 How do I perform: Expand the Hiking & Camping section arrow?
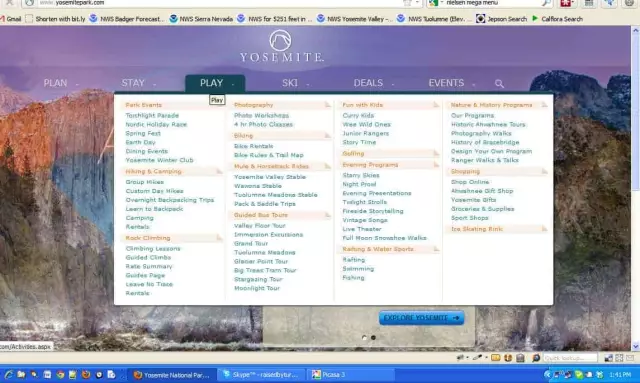tap(220, 171)
